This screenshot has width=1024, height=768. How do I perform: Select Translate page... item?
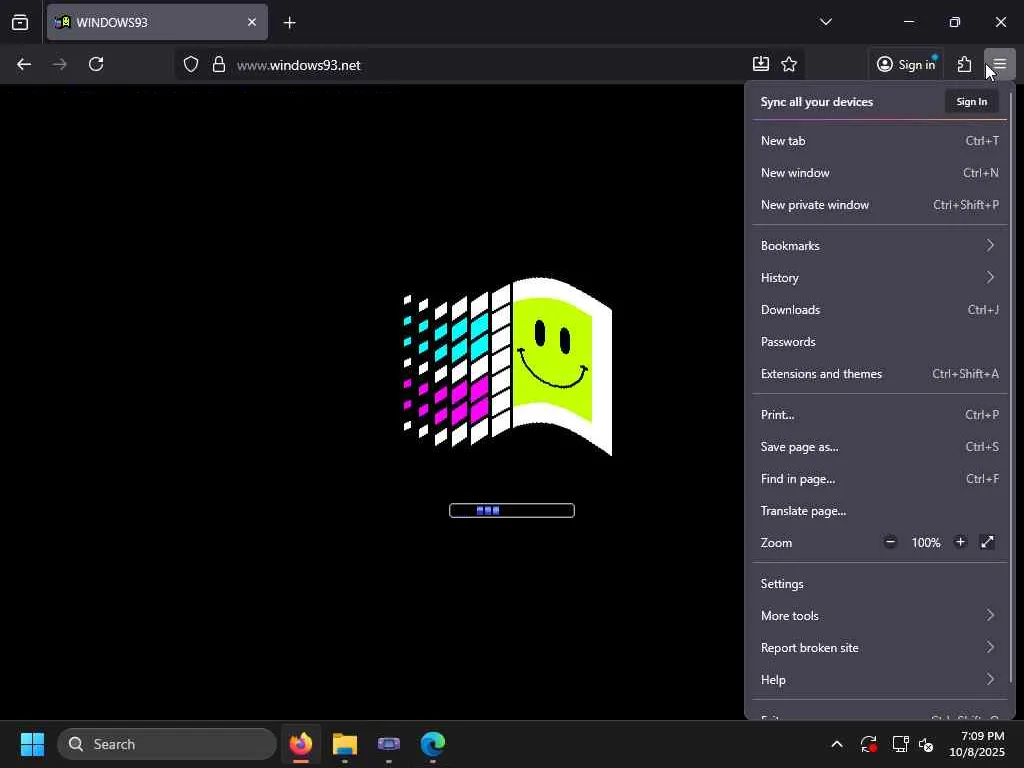[x=880, y=511]
